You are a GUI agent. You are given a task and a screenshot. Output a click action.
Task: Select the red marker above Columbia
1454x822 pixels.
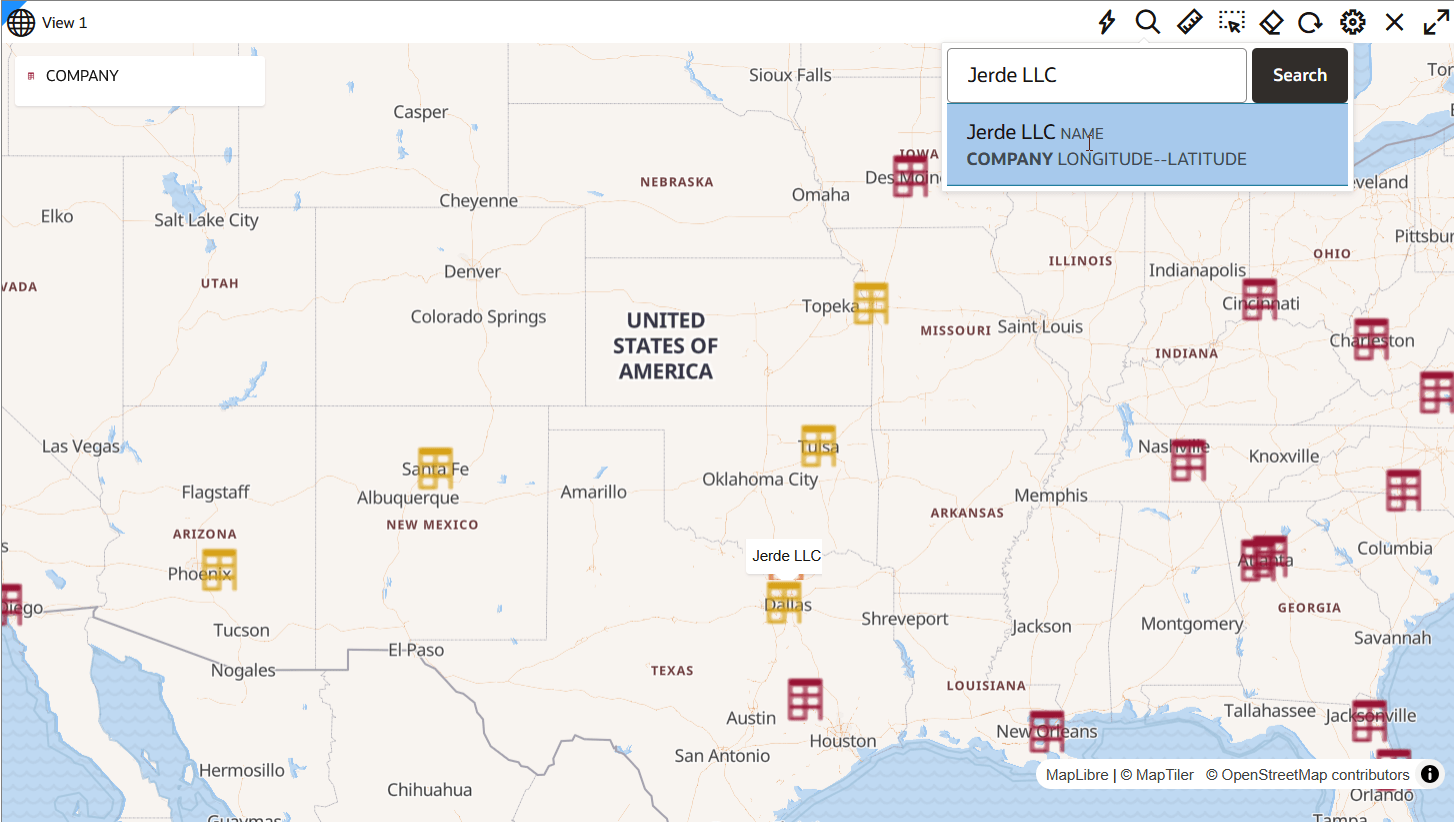point(1403,490)
